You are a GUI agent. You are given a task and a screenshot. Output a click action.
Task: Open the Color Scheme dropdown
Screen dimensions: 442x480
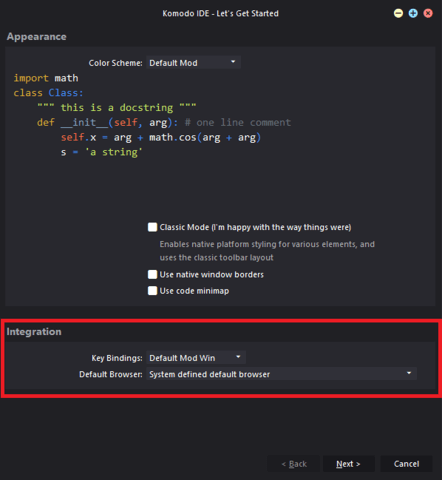193,63
